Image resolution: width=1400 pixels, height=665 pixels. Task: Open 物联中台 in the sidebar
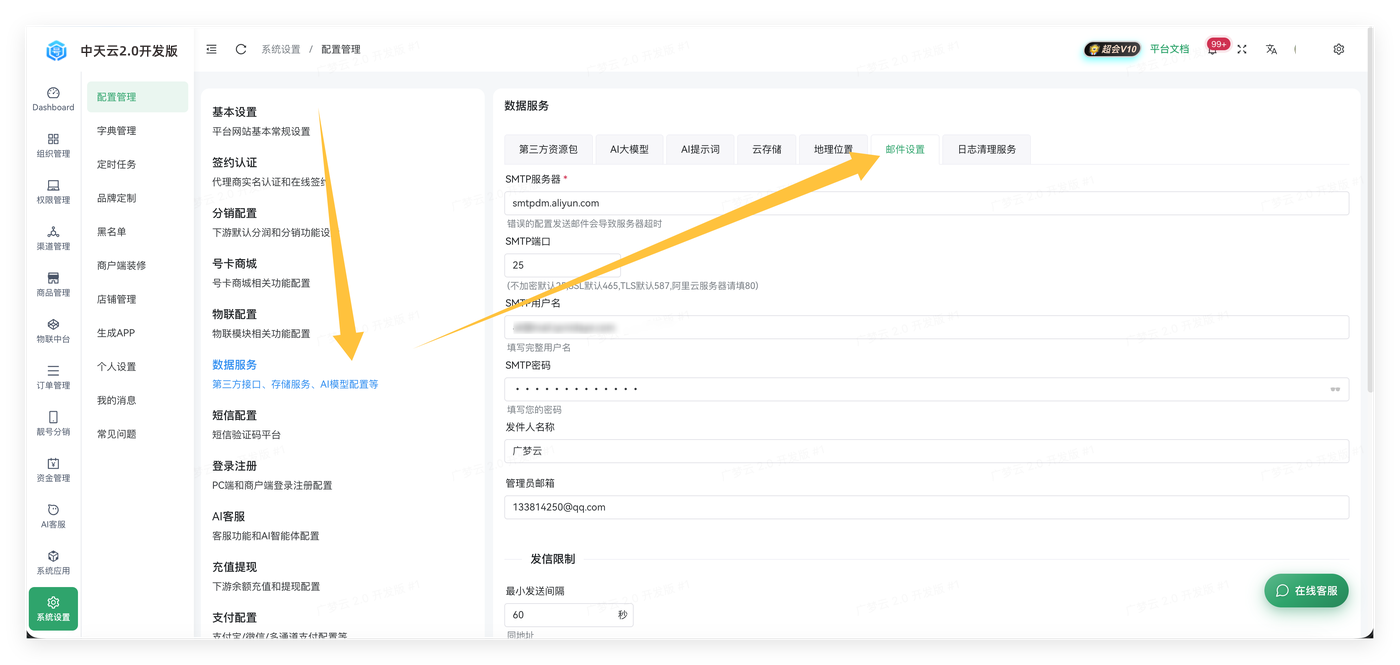tap(53, 331)
